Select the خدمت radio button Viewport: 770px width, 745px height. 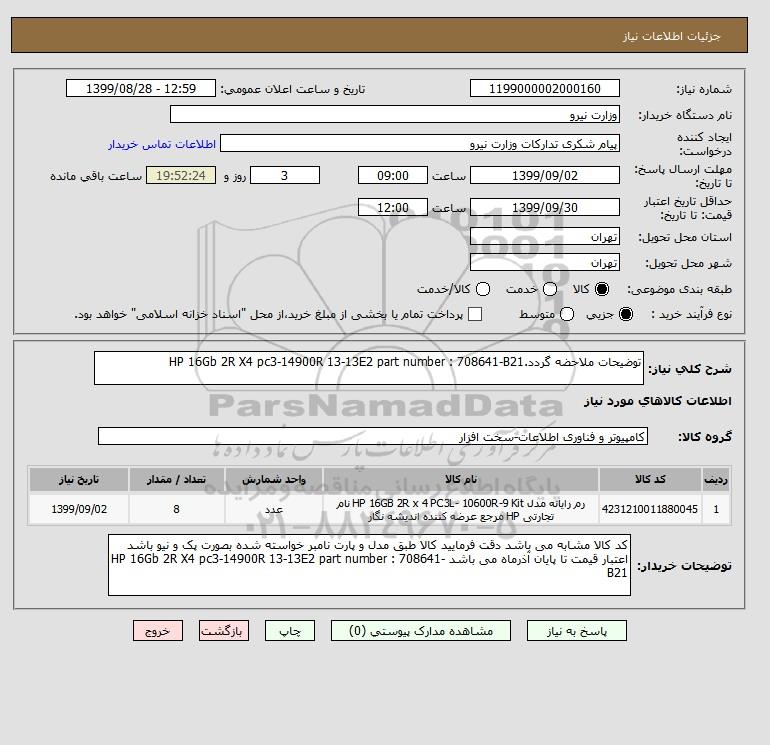click(550, 289)
